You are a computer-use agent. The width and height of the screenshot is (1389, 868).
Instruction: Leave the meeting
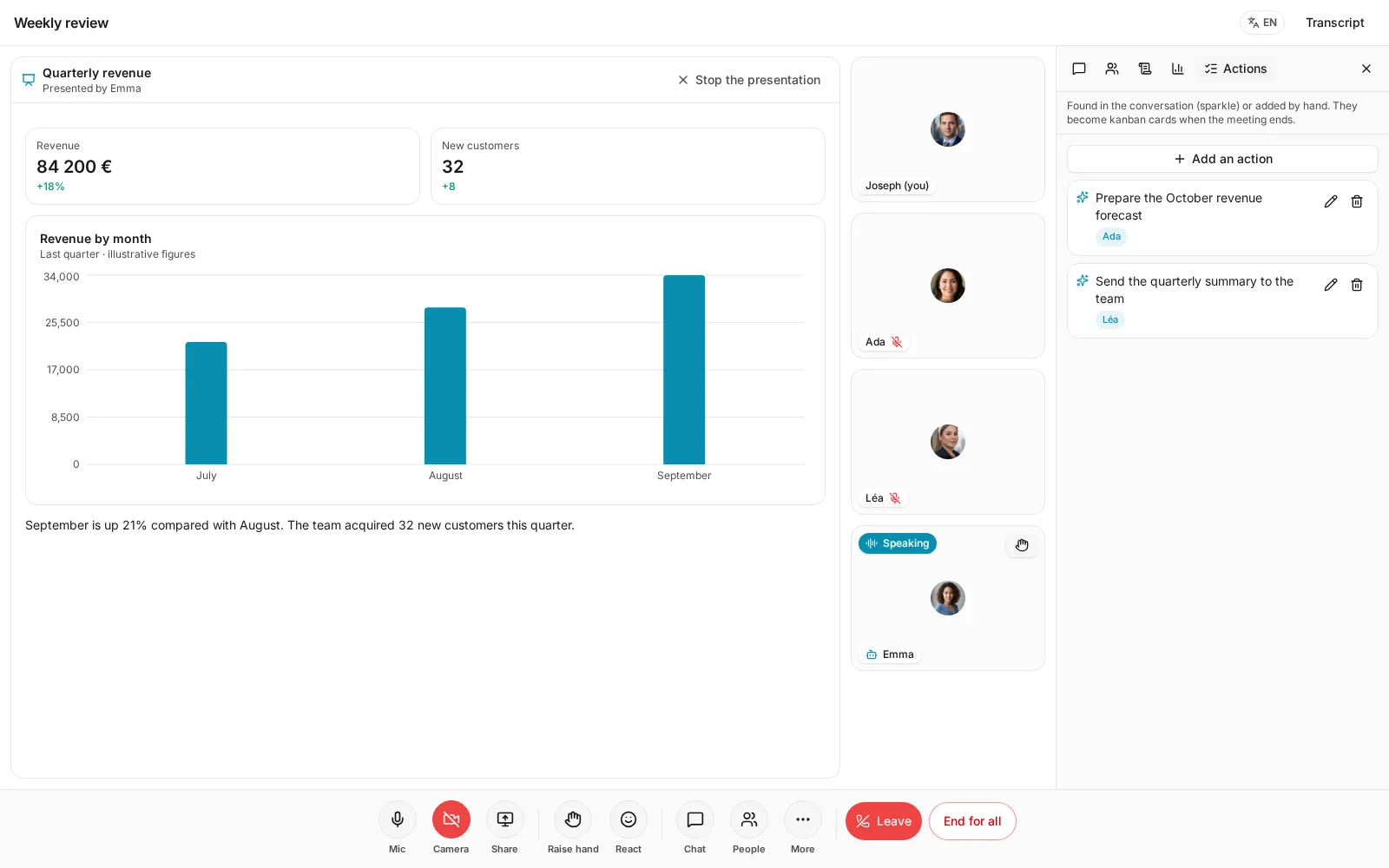(x=884, y=821)
